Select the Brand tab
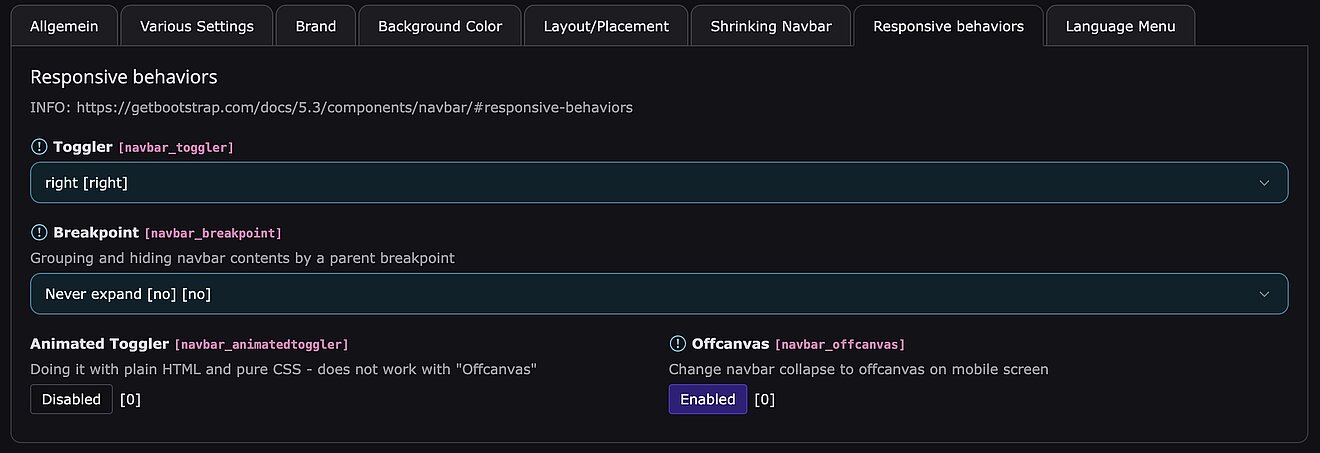This screenshot has width=1320, height=453. click(316, 26)
